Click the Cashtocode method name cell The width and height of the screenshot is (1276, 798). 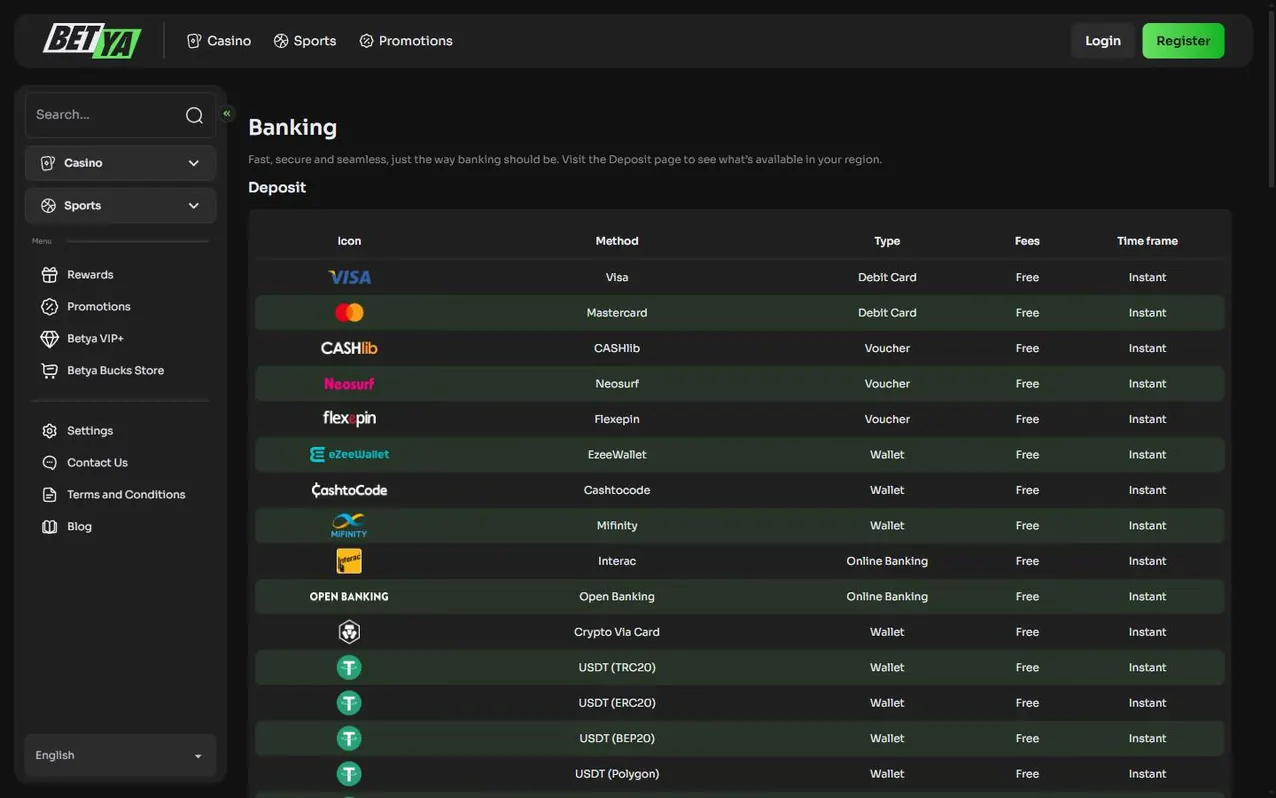[x=617, y=490]
